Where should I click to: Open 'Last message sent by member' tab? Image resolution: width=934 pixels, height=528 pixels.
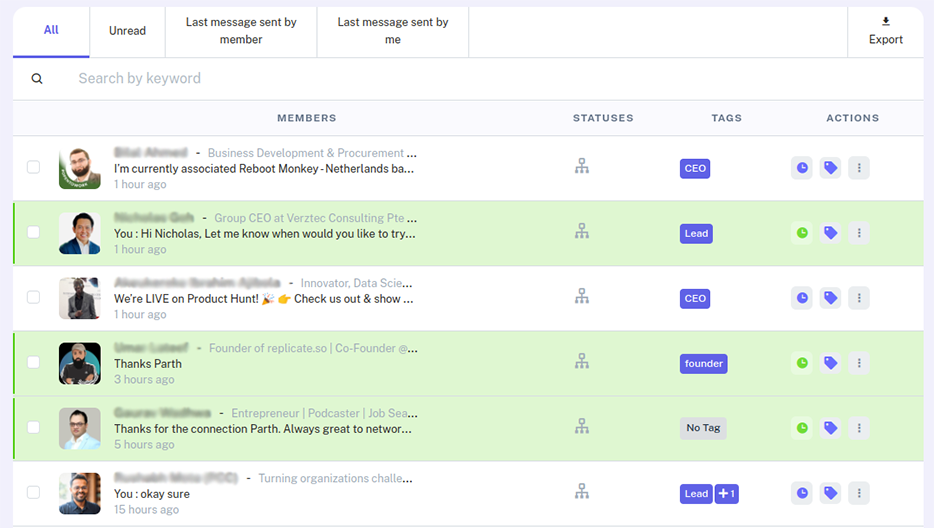241,31
